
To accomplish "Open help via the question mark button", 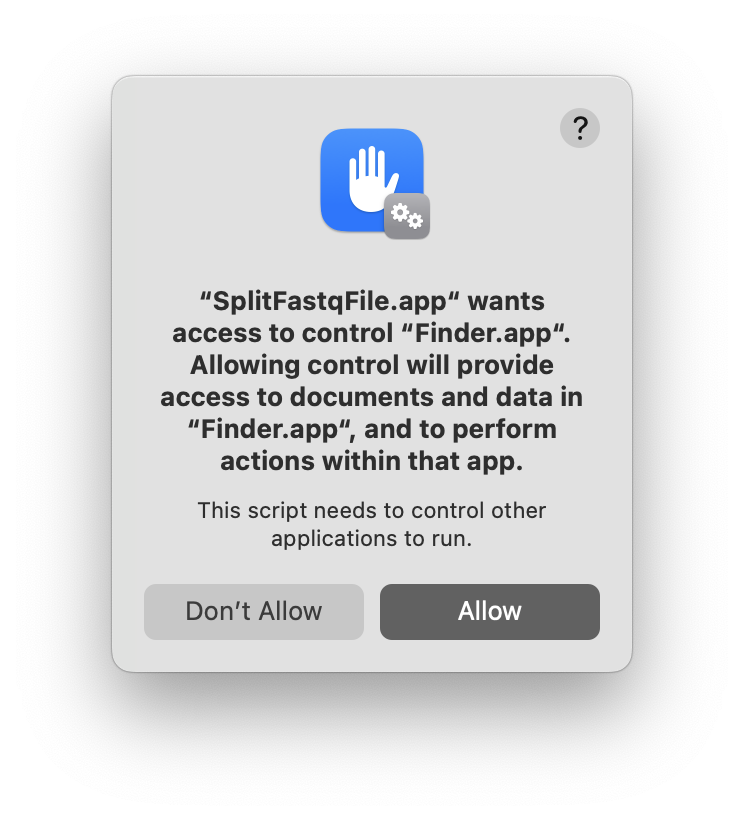I will 579,128.
